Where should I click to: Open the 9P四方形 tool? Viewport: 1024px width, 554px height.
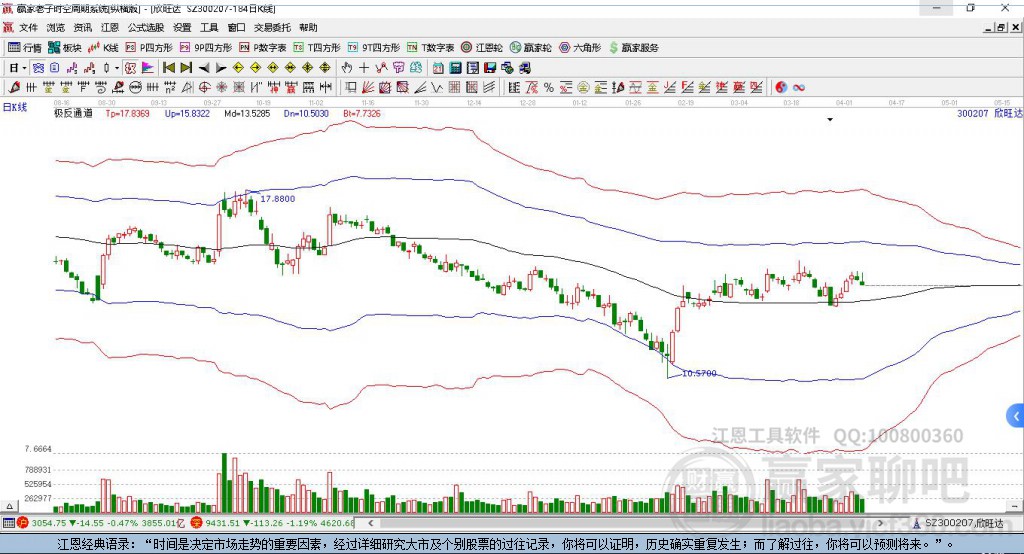point(206,48)
